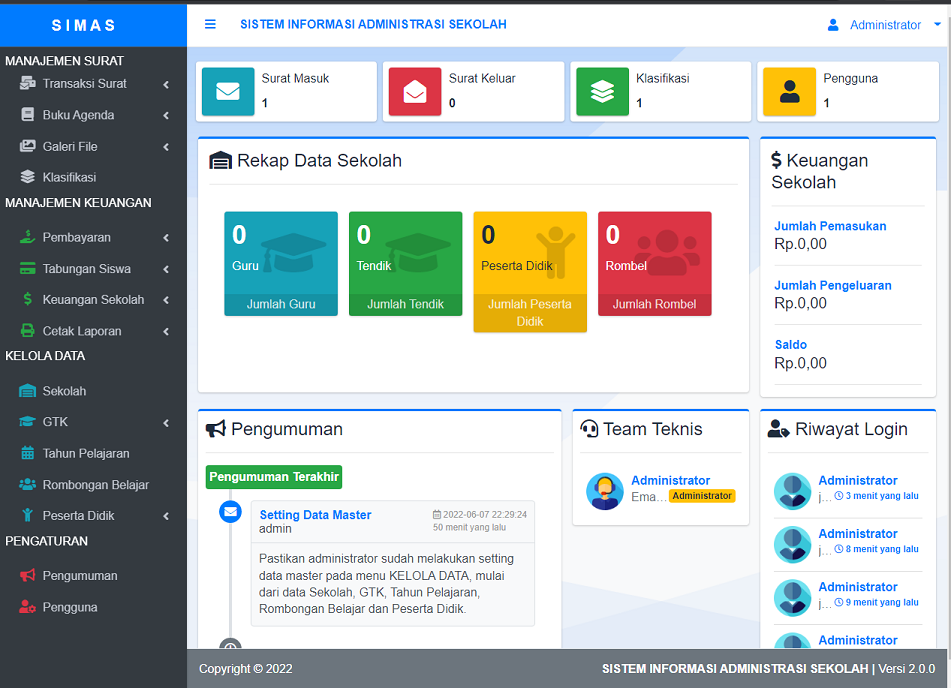Click the Team Teknis administrator avatar
Image resolution: width=951 pixels, height=688 pixels.
click(605, 491)
